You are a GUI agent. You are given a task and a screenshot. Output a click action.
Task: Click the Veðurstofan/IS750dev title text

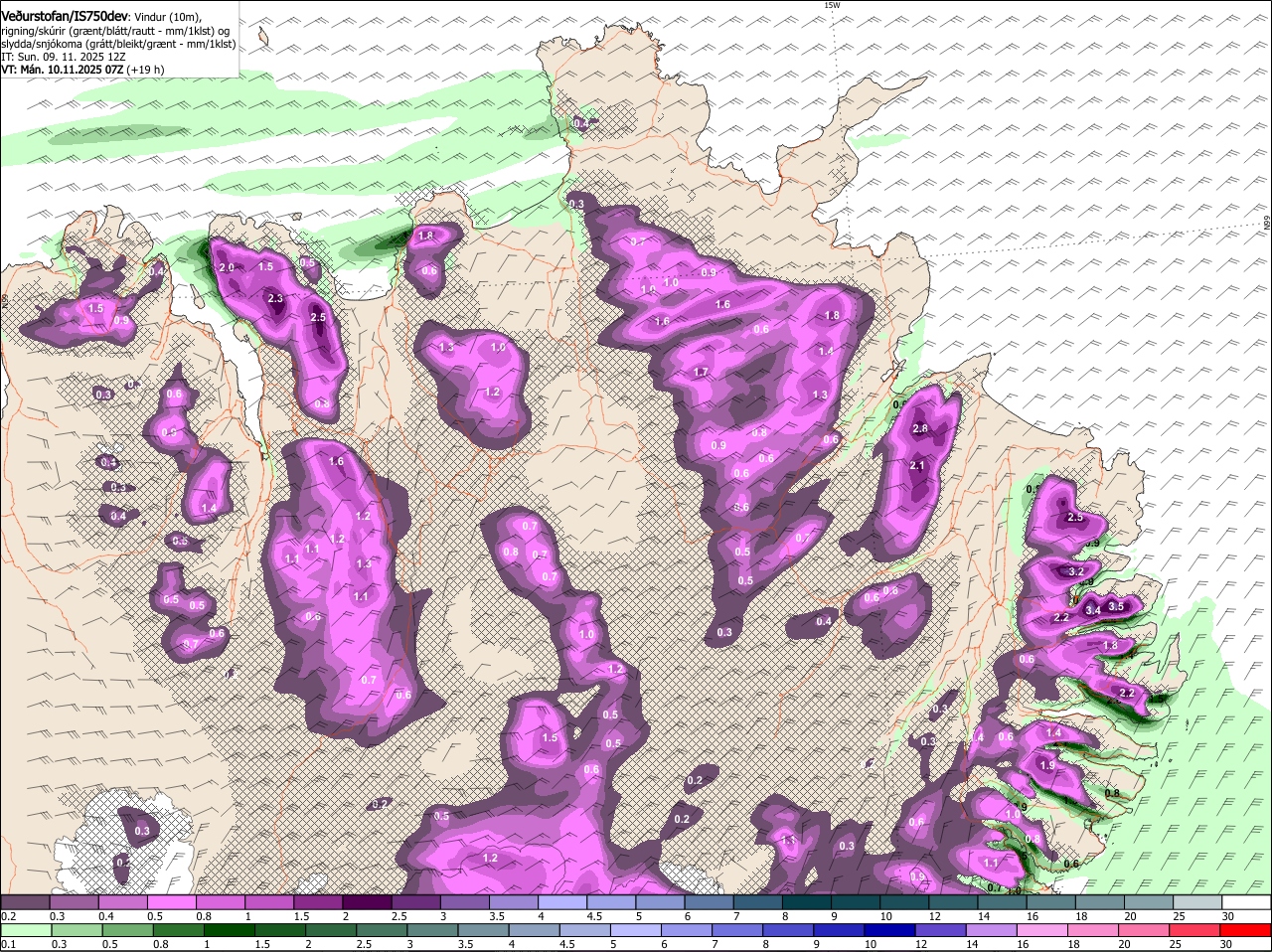coord(65,15)
